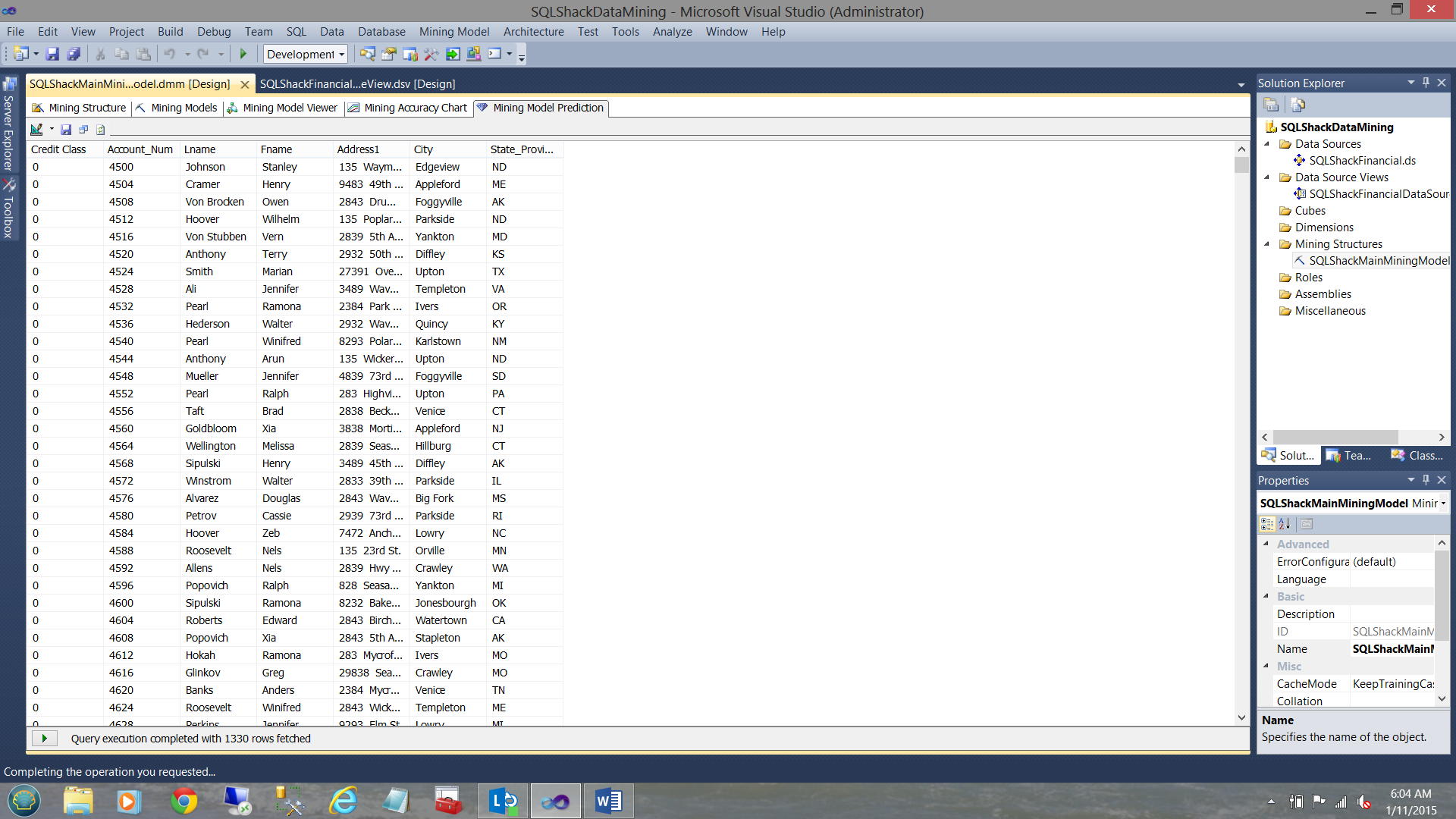This screenshot has height=819, width=1456.
Task: Click the save query result icon
Action: click(x=66, y=130)
